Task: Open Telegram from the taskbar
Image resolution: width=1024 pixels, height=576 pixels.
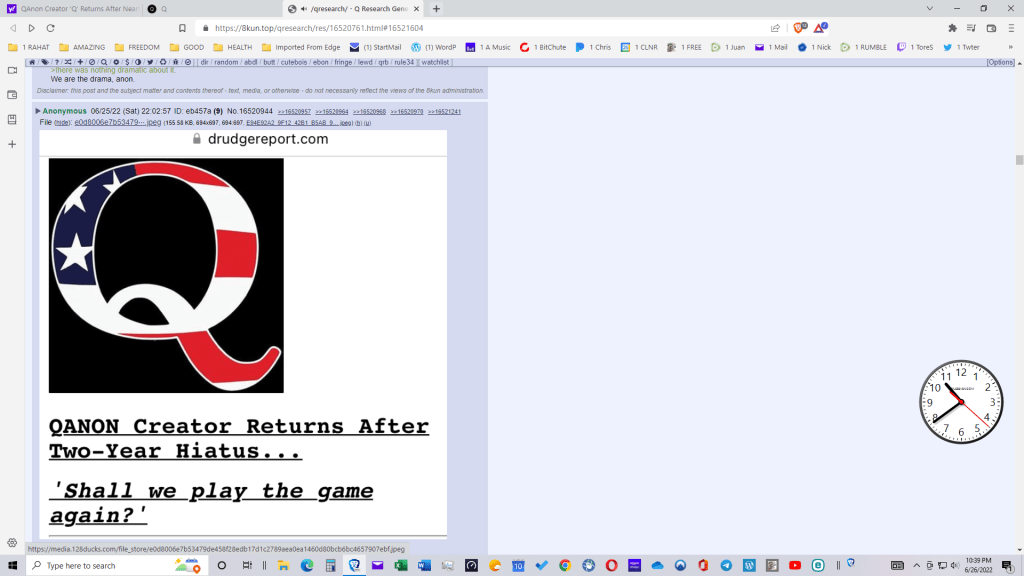Action: coord(726,565)
